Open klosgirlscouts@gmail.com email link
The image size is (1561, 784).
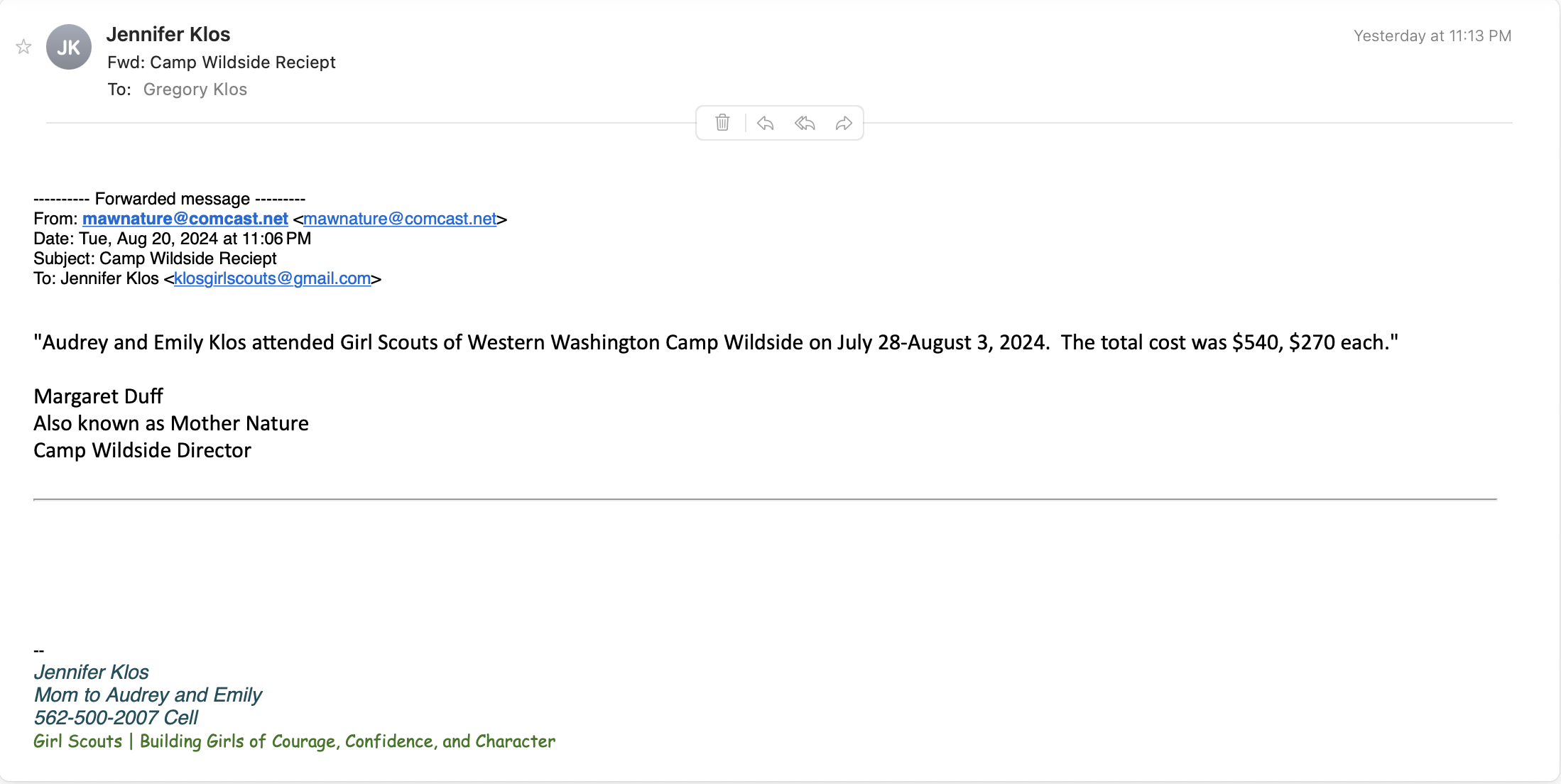272,278
